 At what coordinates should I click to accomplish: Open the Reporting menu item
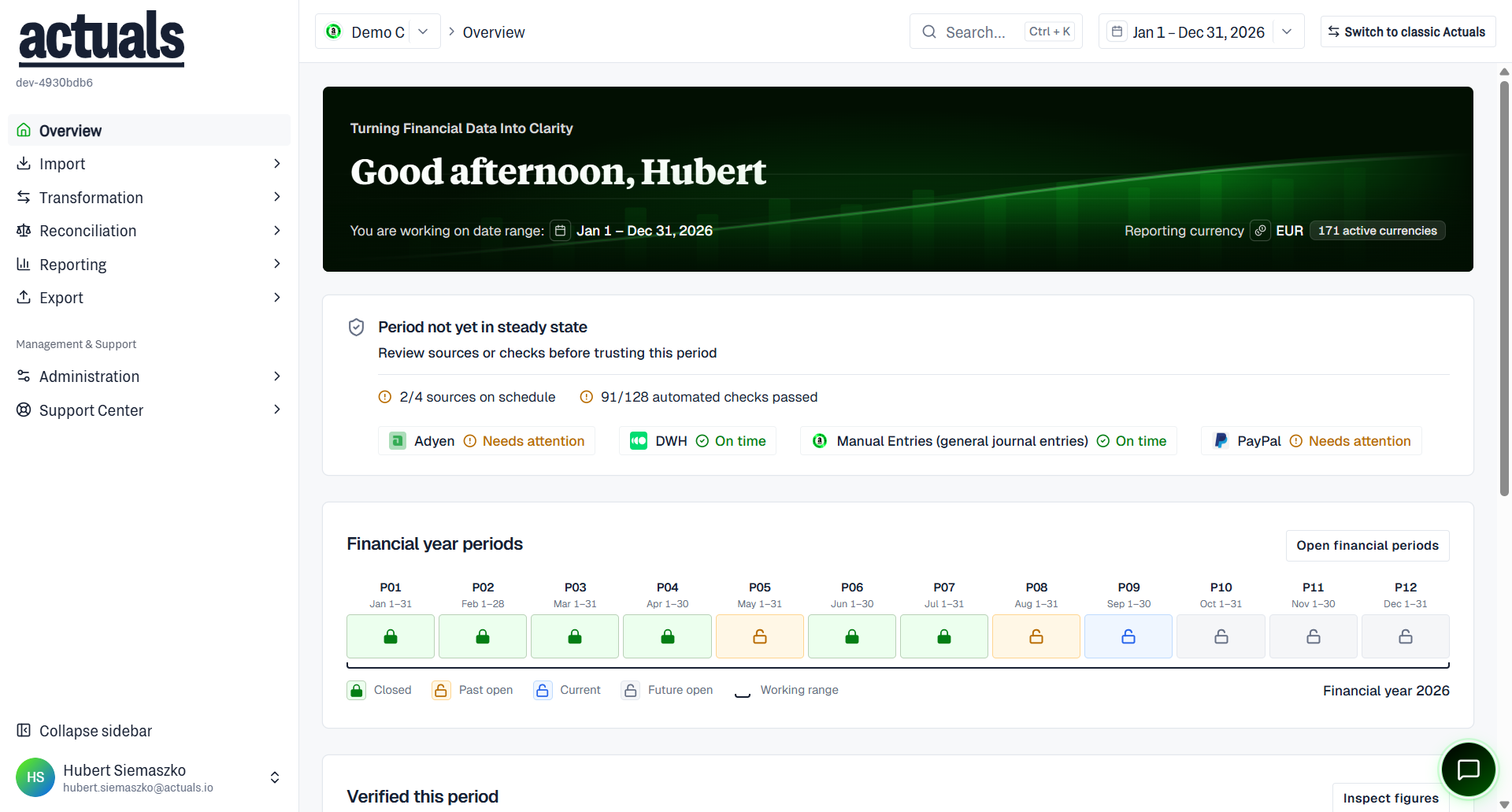150,265
